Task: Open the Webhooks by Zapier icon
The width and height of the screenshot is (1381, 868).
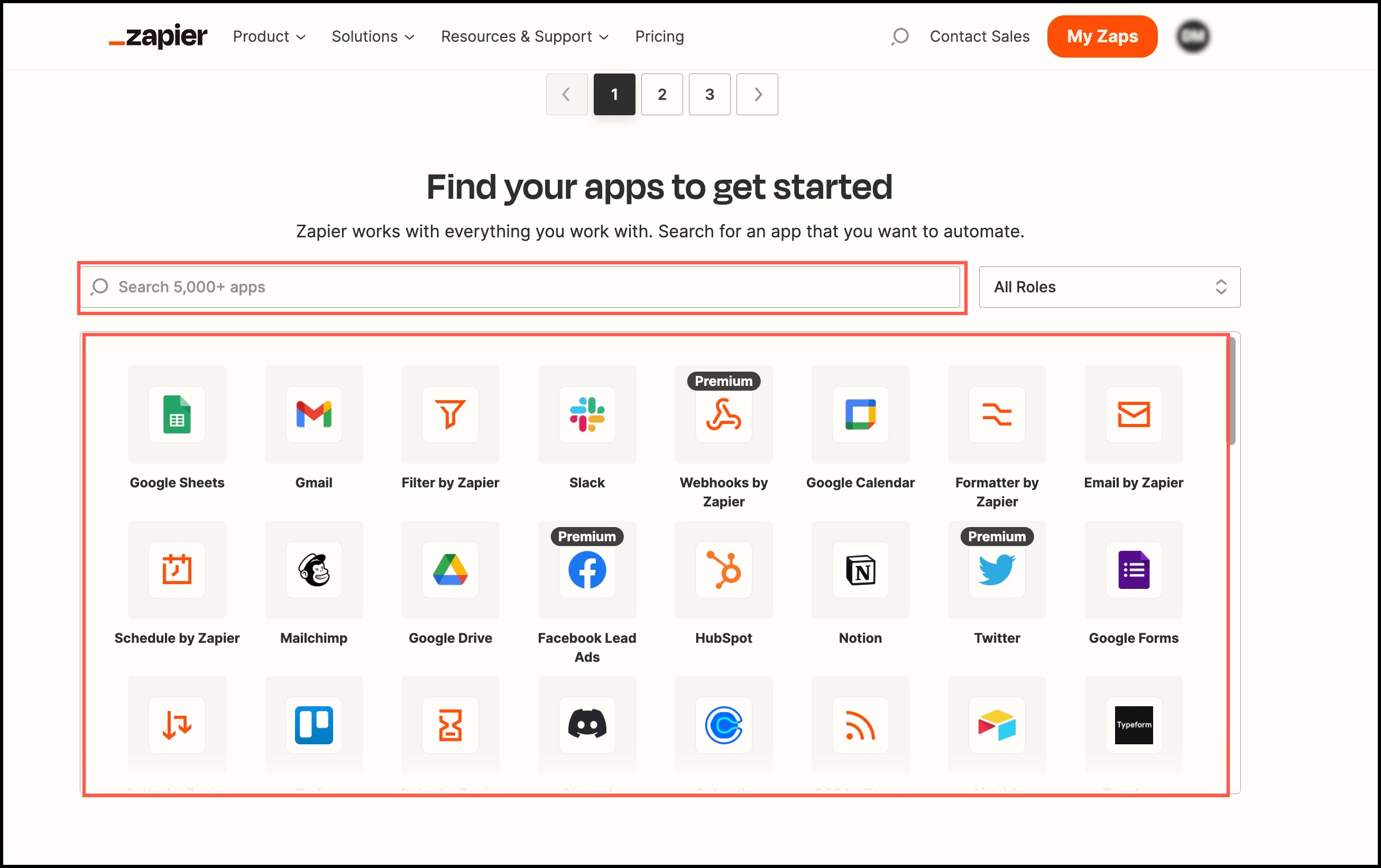Action: pyautogui.click(x=723, y=414)
